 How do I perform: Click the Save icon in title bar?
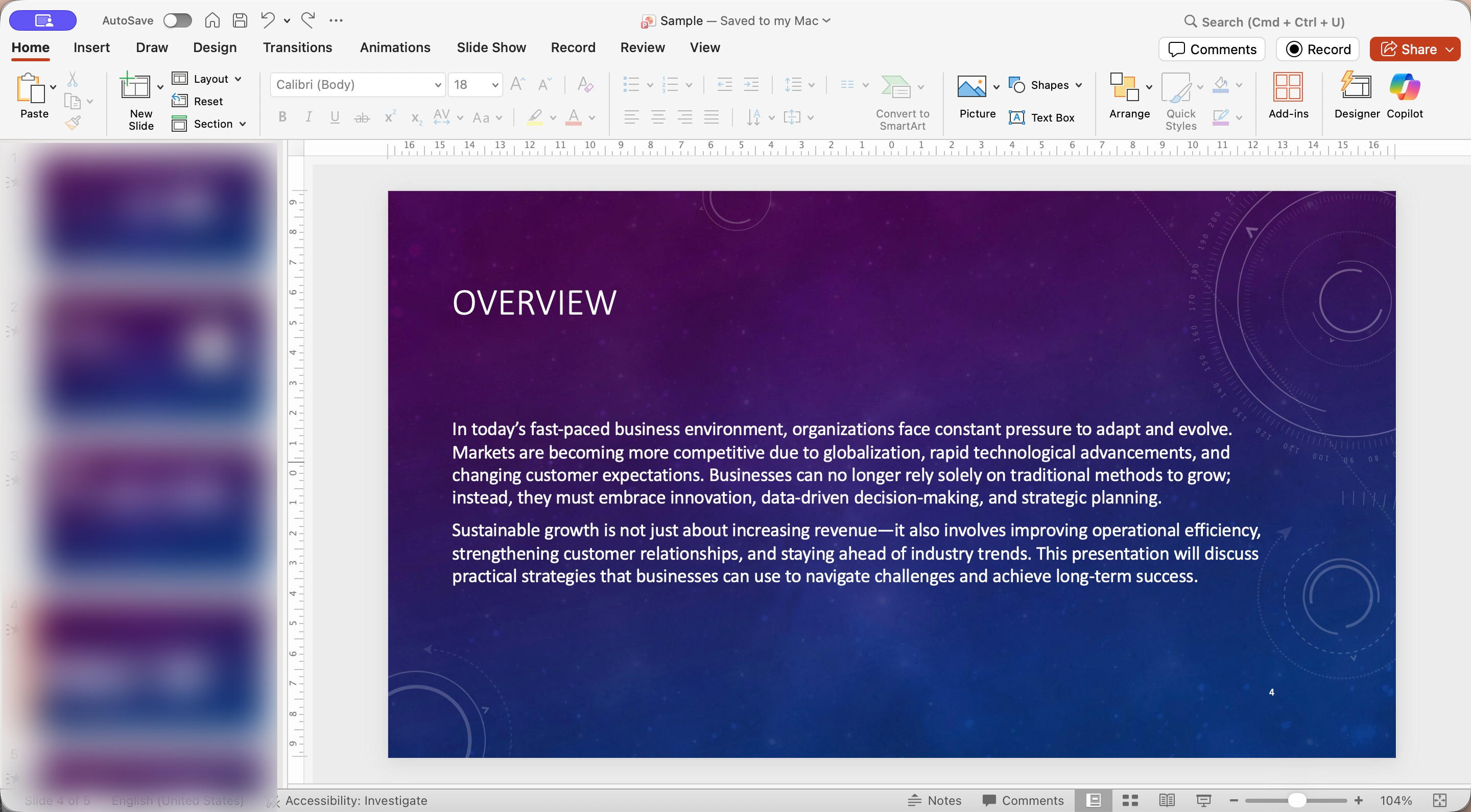240,20
